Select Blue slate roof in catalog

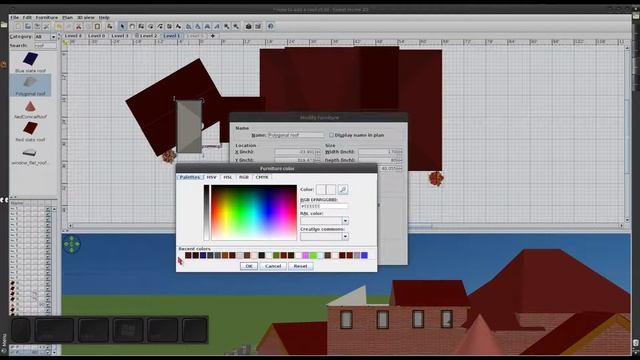tap(31, 62)
